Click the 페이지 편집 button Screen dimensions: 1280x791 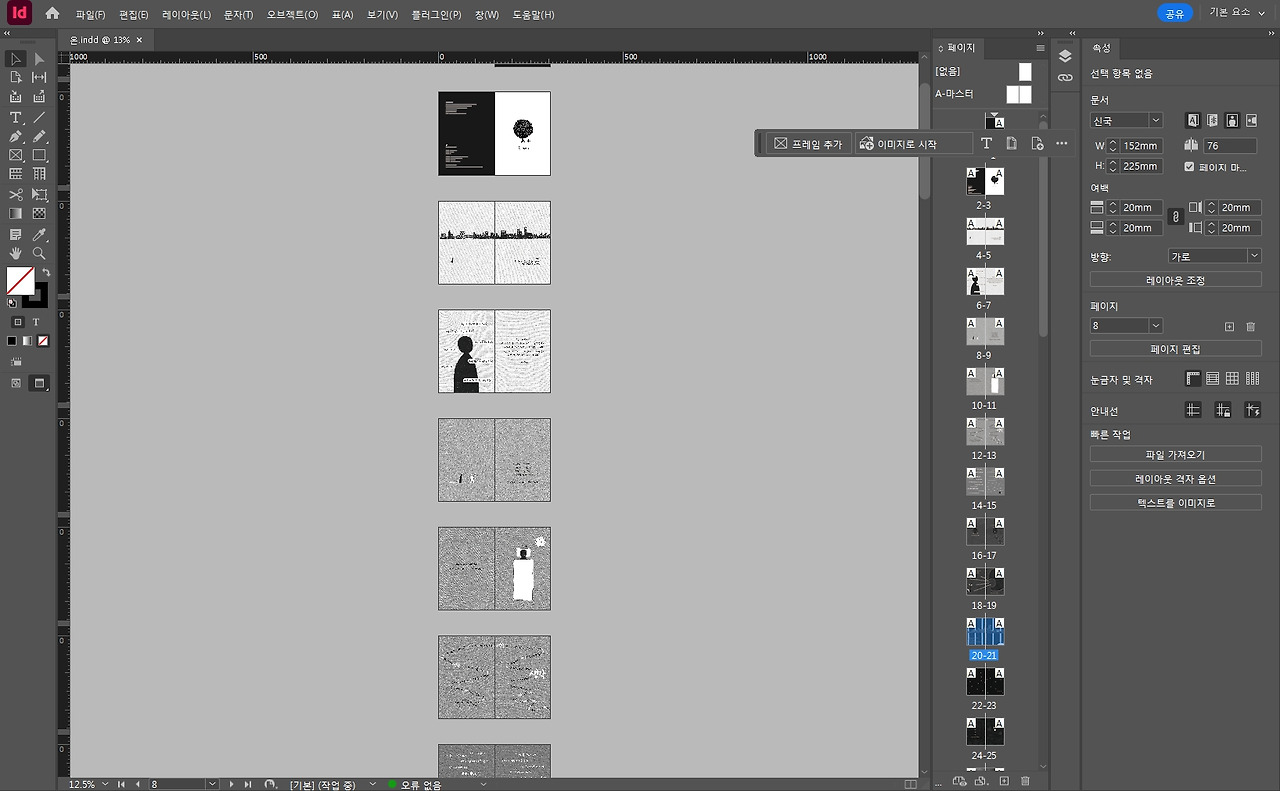tap(1176, 349)
